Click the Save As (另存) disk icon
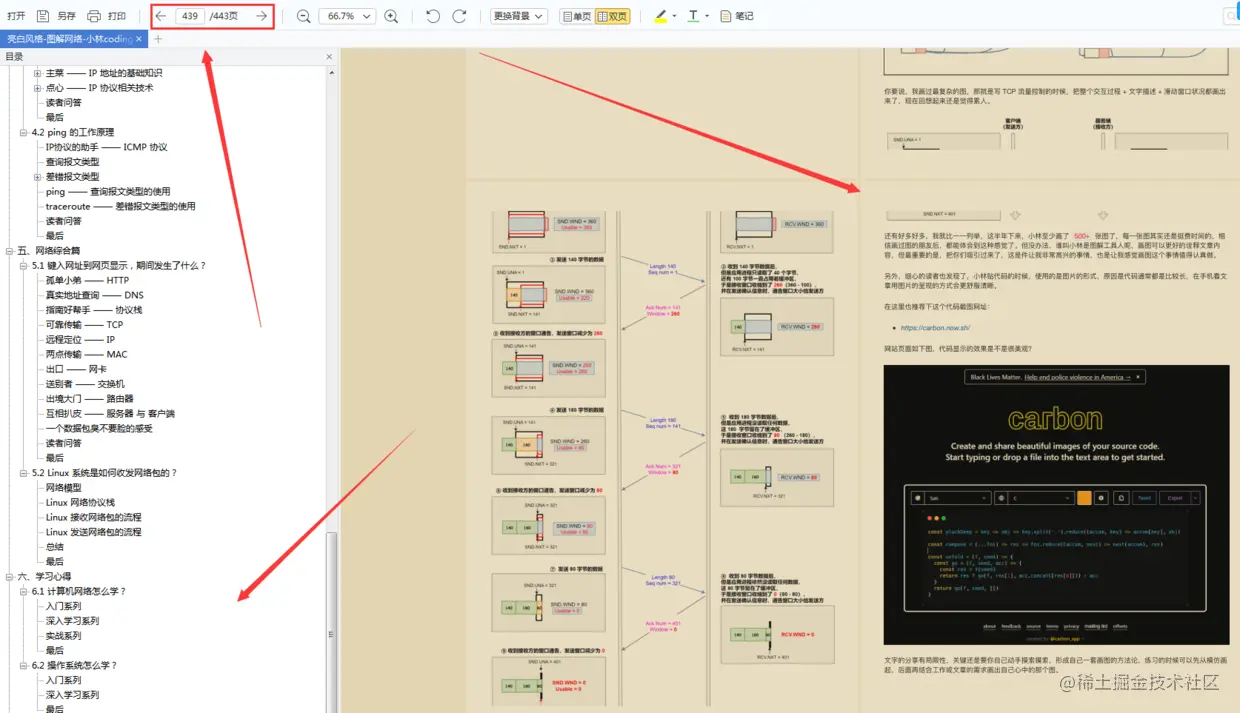The height and width of the screenshot is (713, 1240). click(43, 16)
